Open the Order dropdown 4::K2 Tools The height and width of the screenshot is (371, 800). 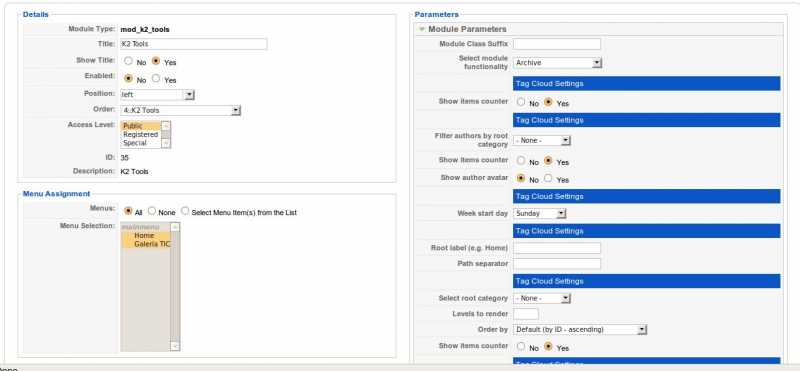(181, 110)
